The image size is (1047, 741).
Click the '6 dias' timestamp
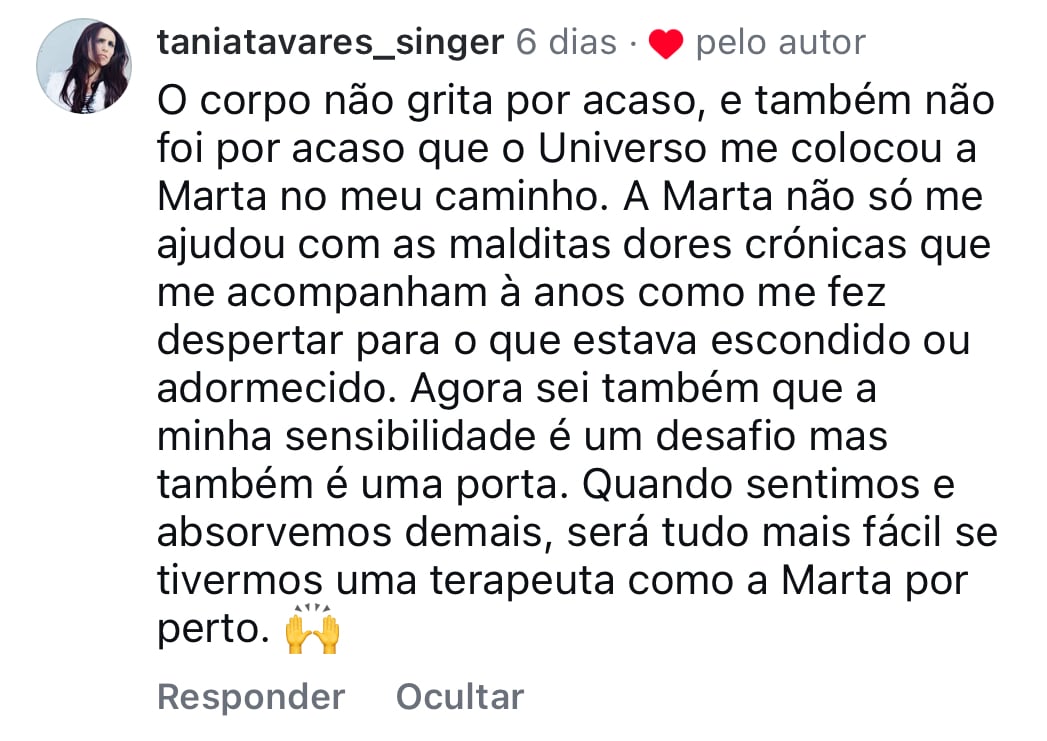click(567, 42)
